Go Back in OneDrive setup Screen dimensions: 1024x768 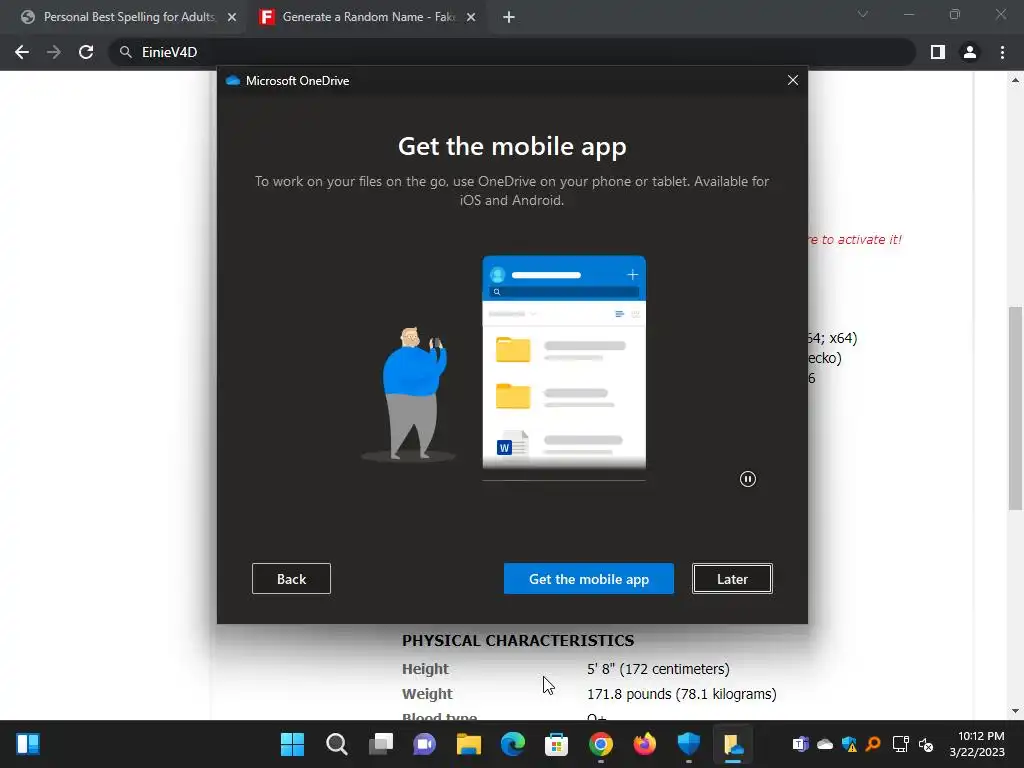pos(291,579)
